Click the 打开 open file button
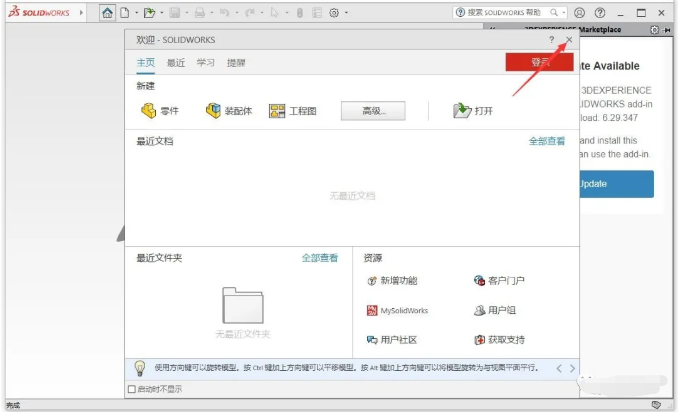 click(473, 110)
